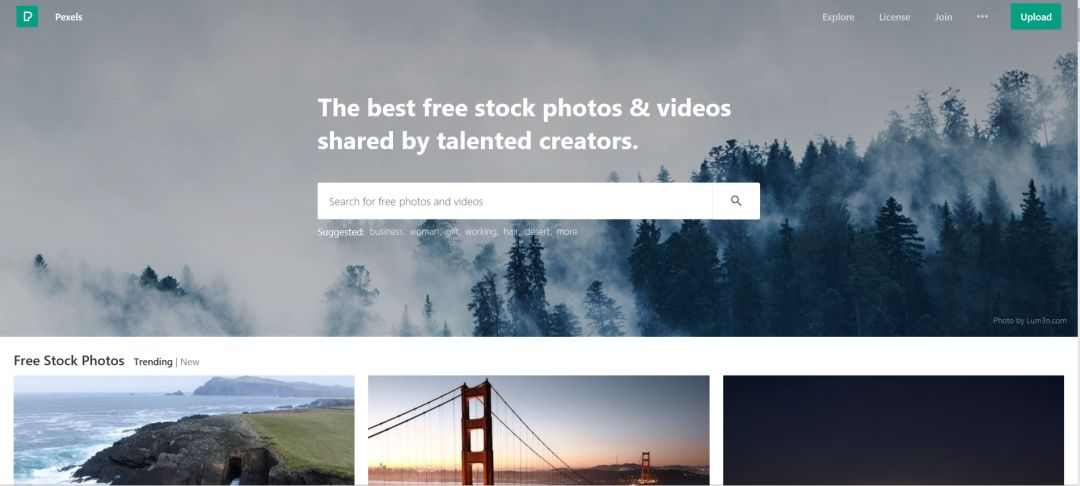
Task: Open the coastal cliffs ocean photo
Action: [184, 430]
